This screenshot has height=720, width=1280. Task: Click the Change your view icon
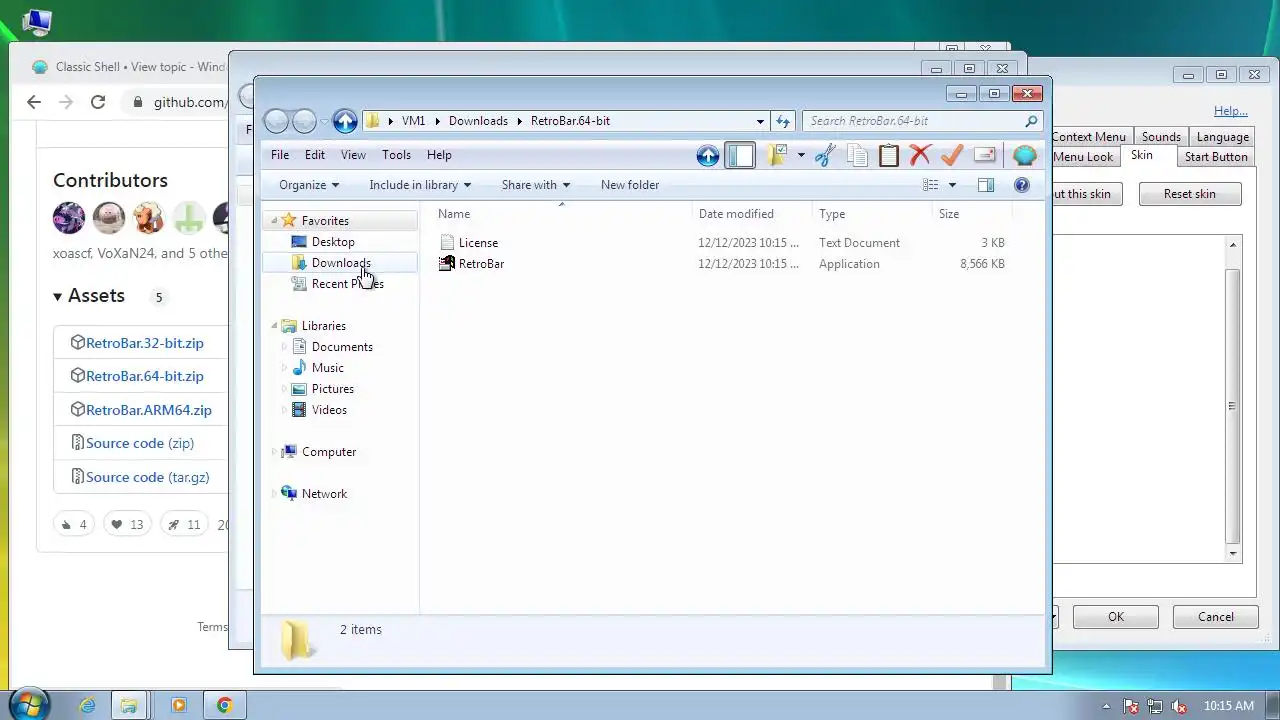931,185
